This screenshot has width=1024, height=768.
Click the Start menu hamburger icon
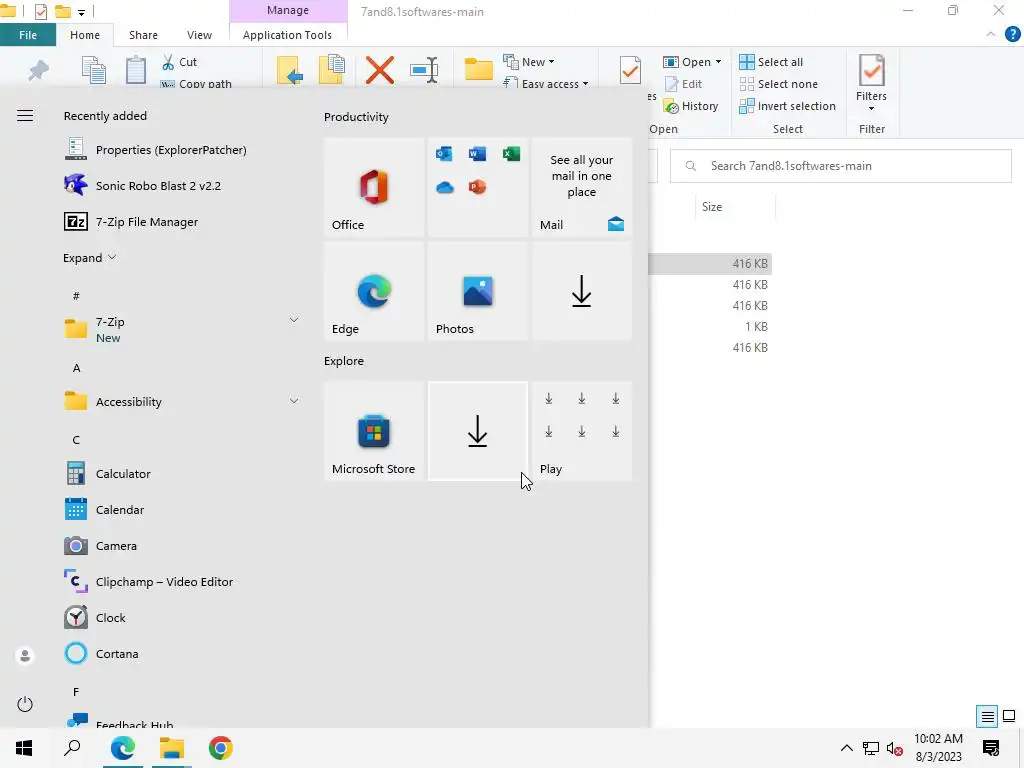click(25, 116)
